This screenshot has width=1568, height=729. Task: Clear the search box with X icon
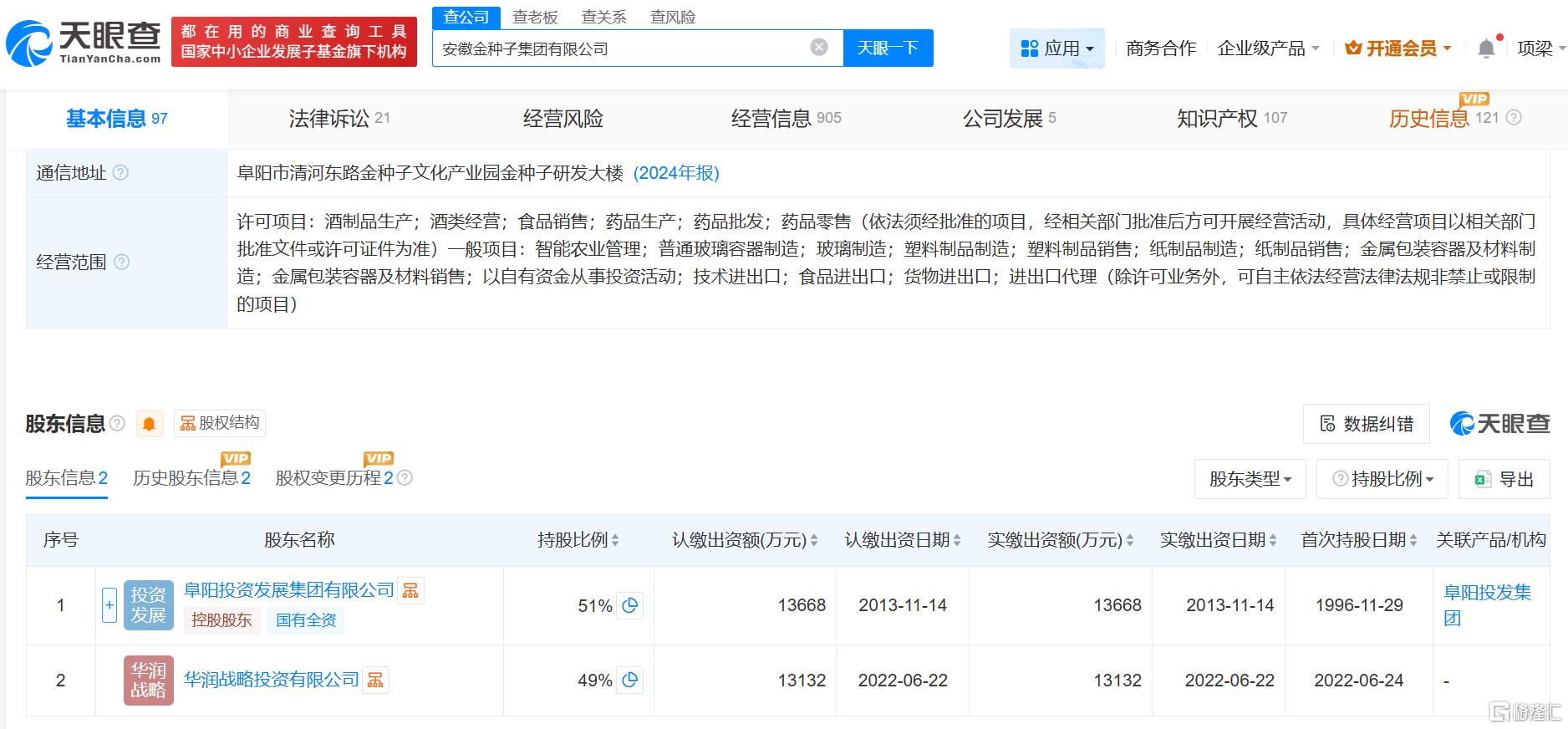tap(819, 48)
